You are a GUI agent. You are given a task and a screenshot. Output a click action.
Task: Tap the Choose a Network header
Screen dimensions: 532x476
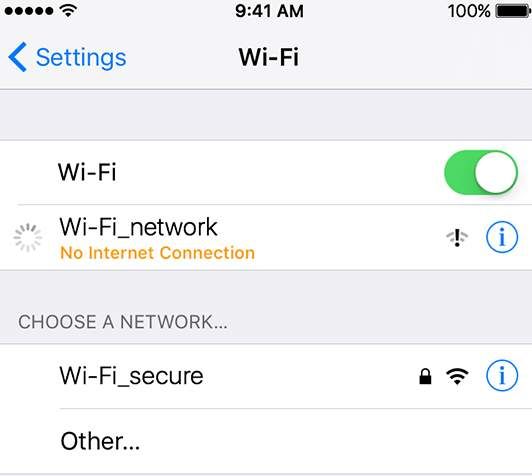point(122,322)
